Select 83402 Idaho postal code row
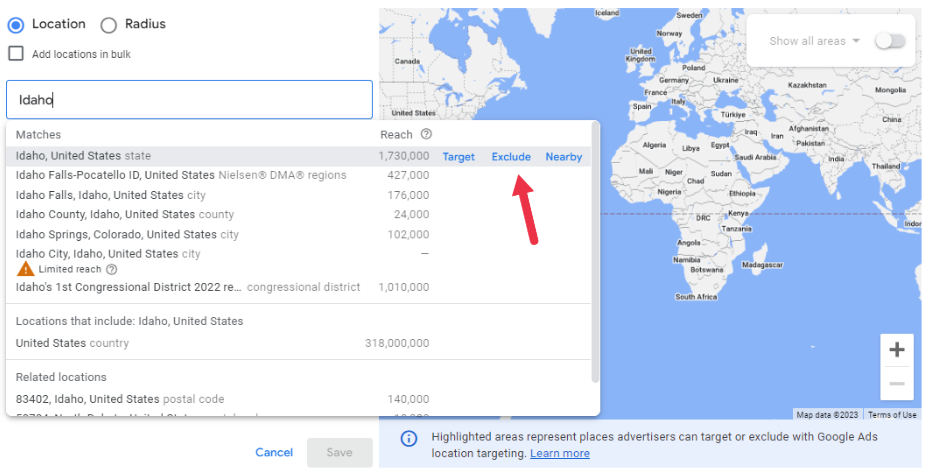 [x=298, y=399]
